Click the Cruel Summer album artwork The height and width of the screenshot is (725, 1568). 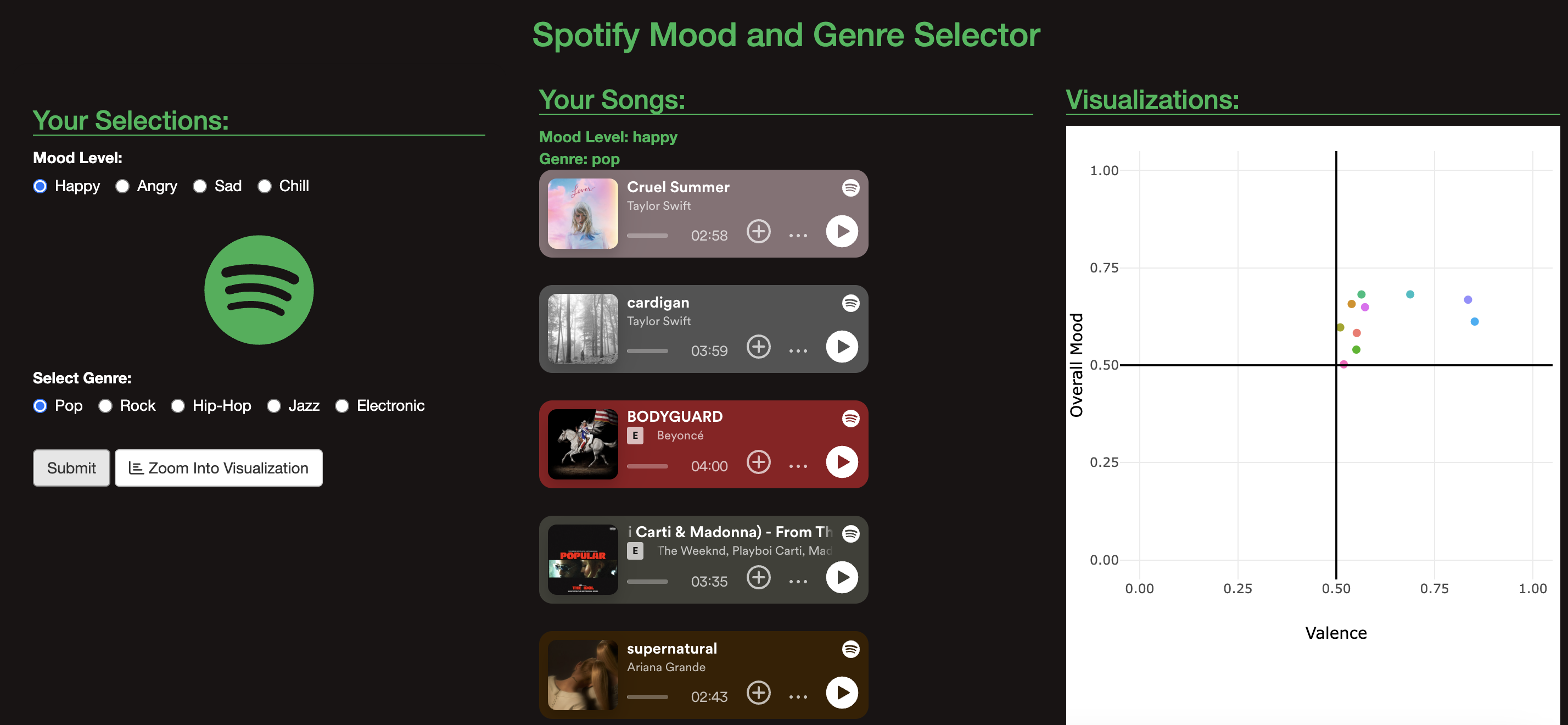tap(582, 214)
